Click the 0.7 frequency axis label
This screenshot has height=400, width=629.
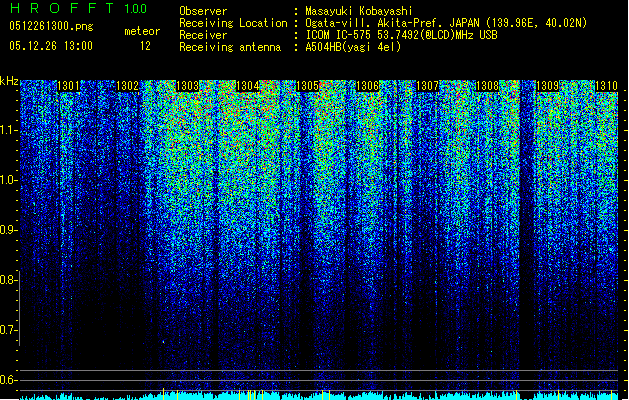(9, 330)
